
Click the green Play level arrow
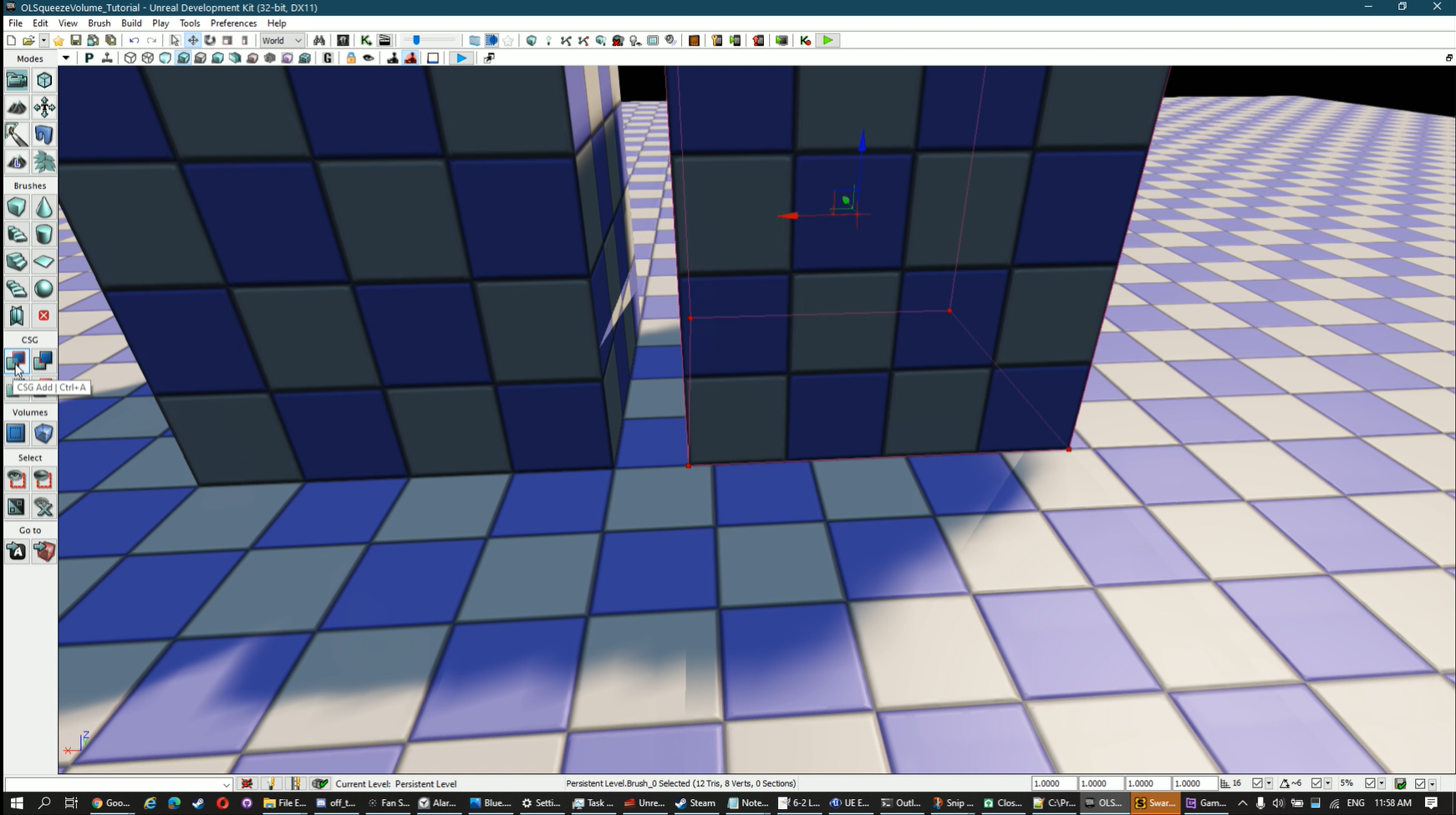[827, 40]
